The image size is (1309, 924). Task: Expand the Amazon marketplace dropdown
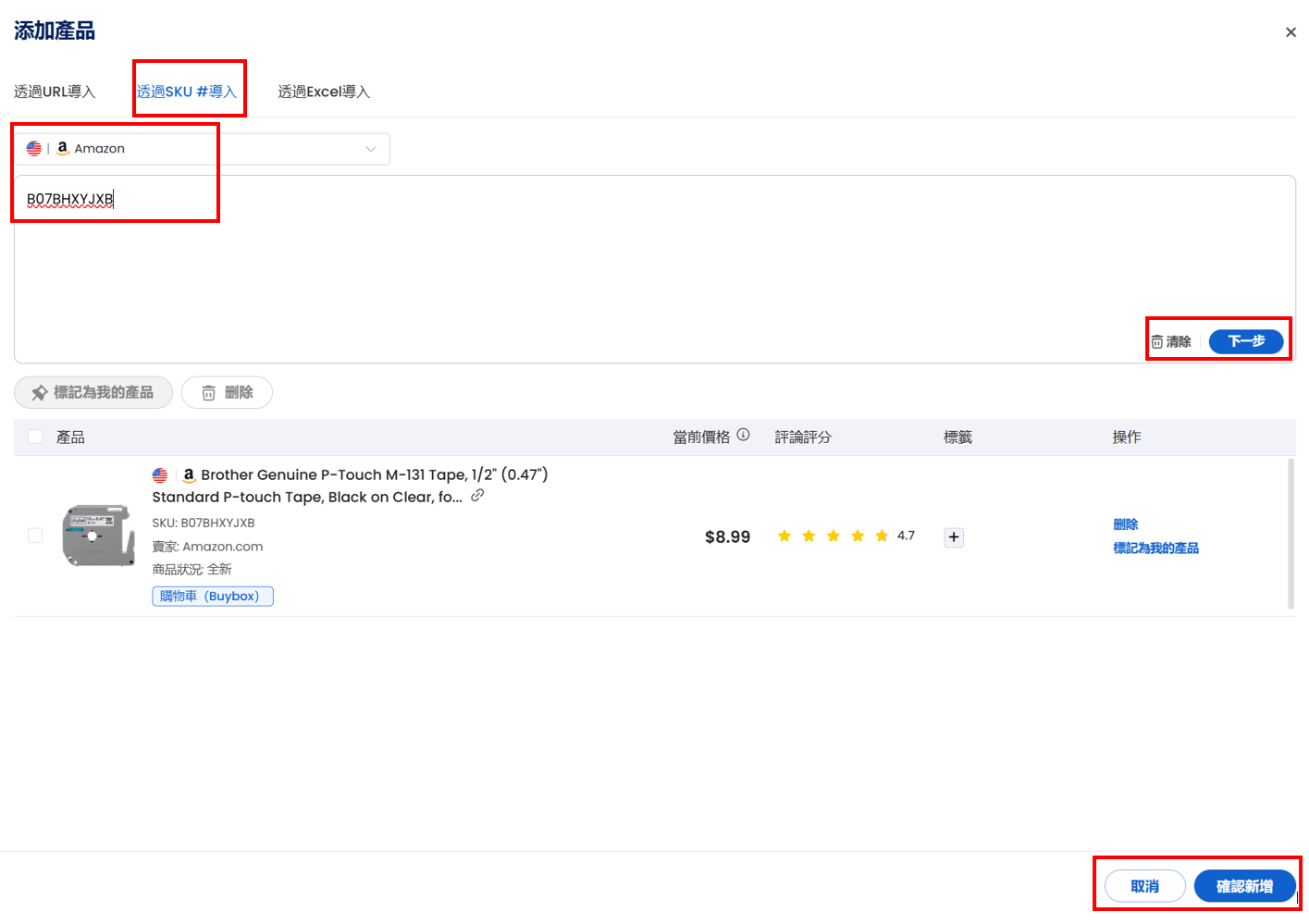pos(202,149)
